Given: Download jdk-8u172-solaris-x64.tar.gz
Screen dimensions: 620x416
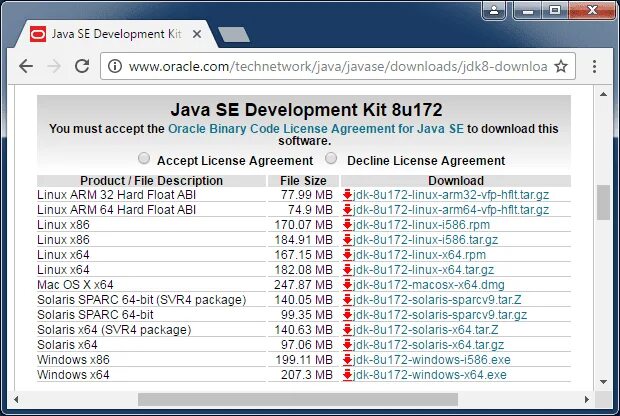Looking at the screenshot, I should (x=428, y=345).
